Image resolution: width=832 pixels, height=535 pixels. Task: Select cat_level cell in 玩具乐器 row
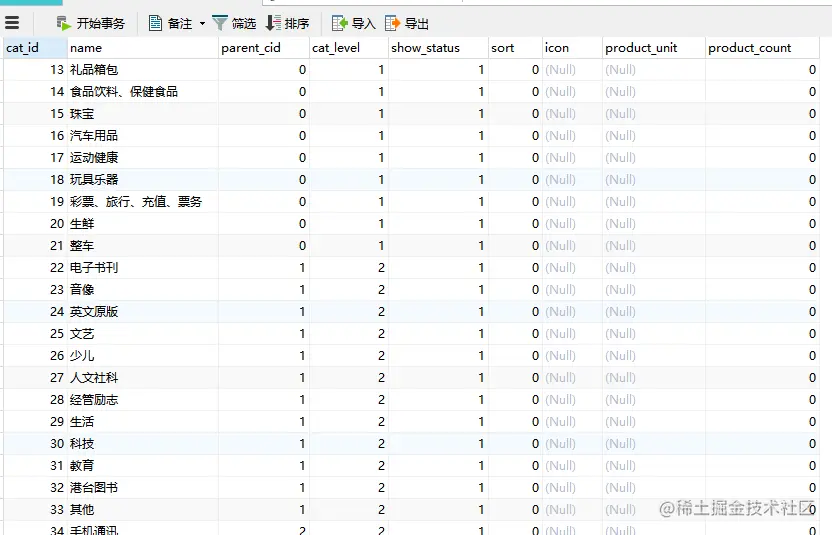click(349, 180)
